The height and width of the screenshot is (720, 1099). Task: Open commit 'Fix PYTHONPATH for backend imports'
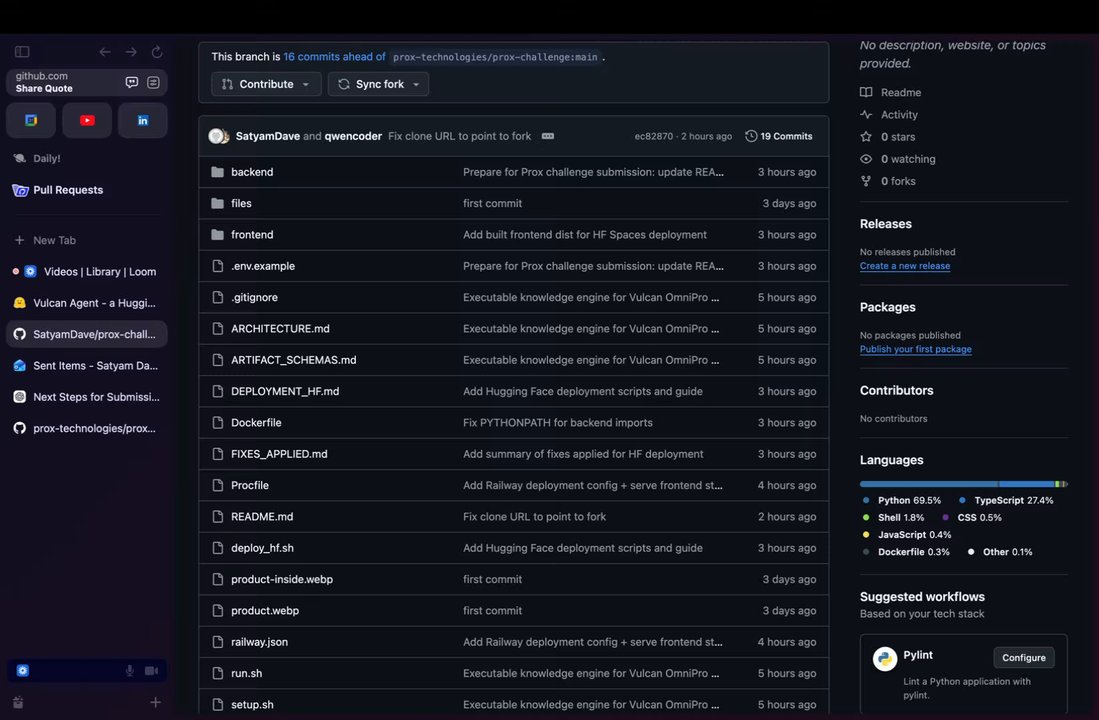point(558,423)
